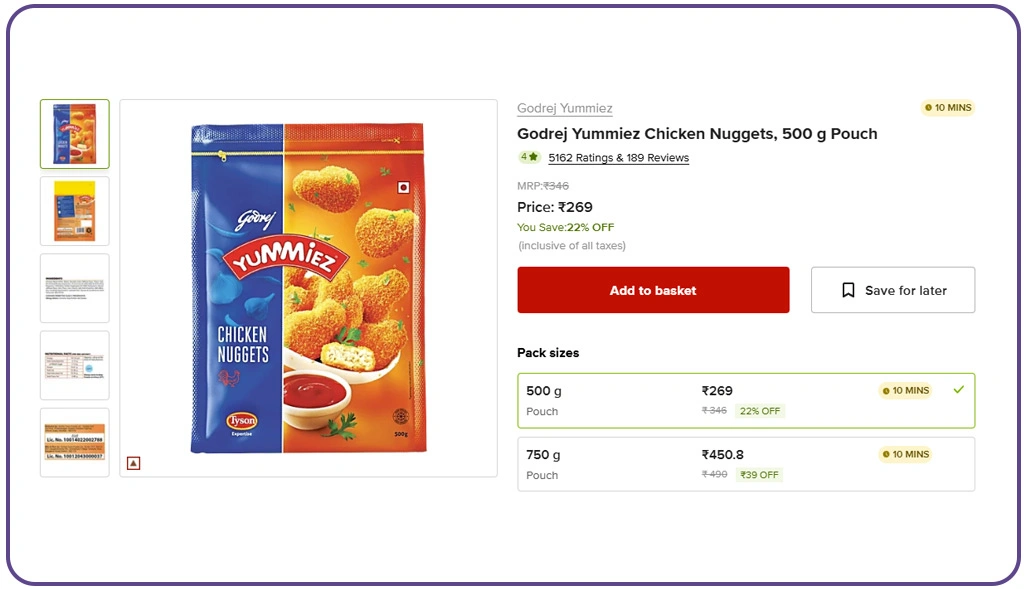Click the ₹39 OFF tag in 750 g row
Screen dimensions: 1026x589
[x=760, y=475]
